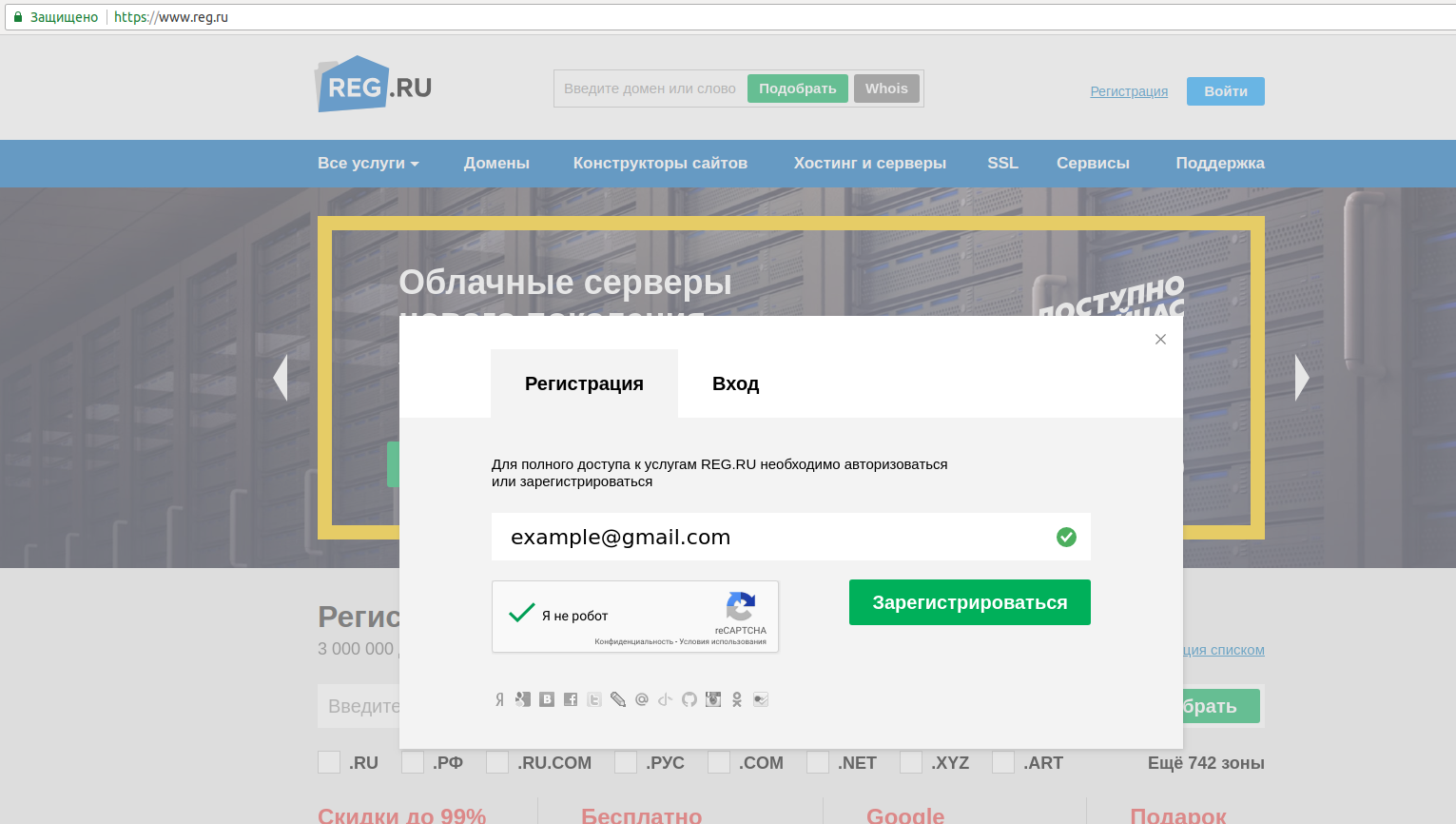Open reCAPTCHA 'Условия использования' link
Image resolution: width=1456 pixels, height=824 pixels.
(723, 642)
